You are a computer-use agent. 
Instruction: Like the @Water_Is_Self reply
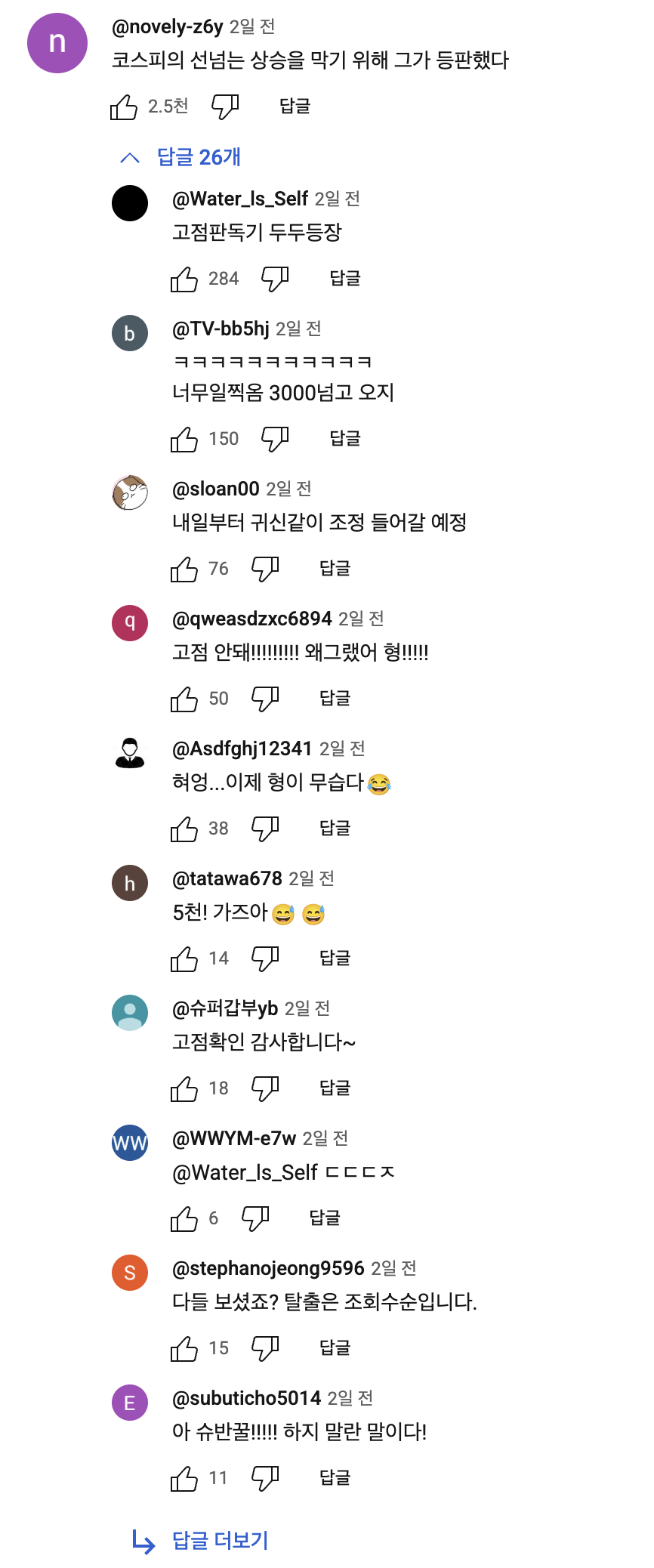pyautogui.click(x=184, y=279)
